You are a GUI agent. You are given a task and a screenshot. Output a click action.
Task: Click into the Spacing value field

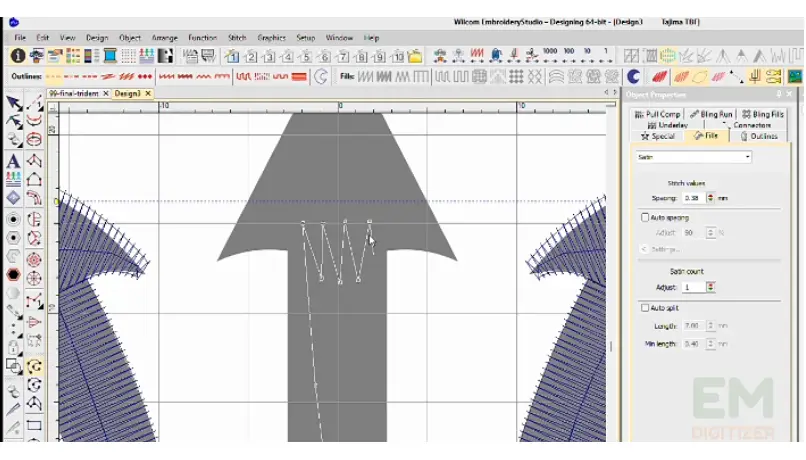[x=693, y=198]
